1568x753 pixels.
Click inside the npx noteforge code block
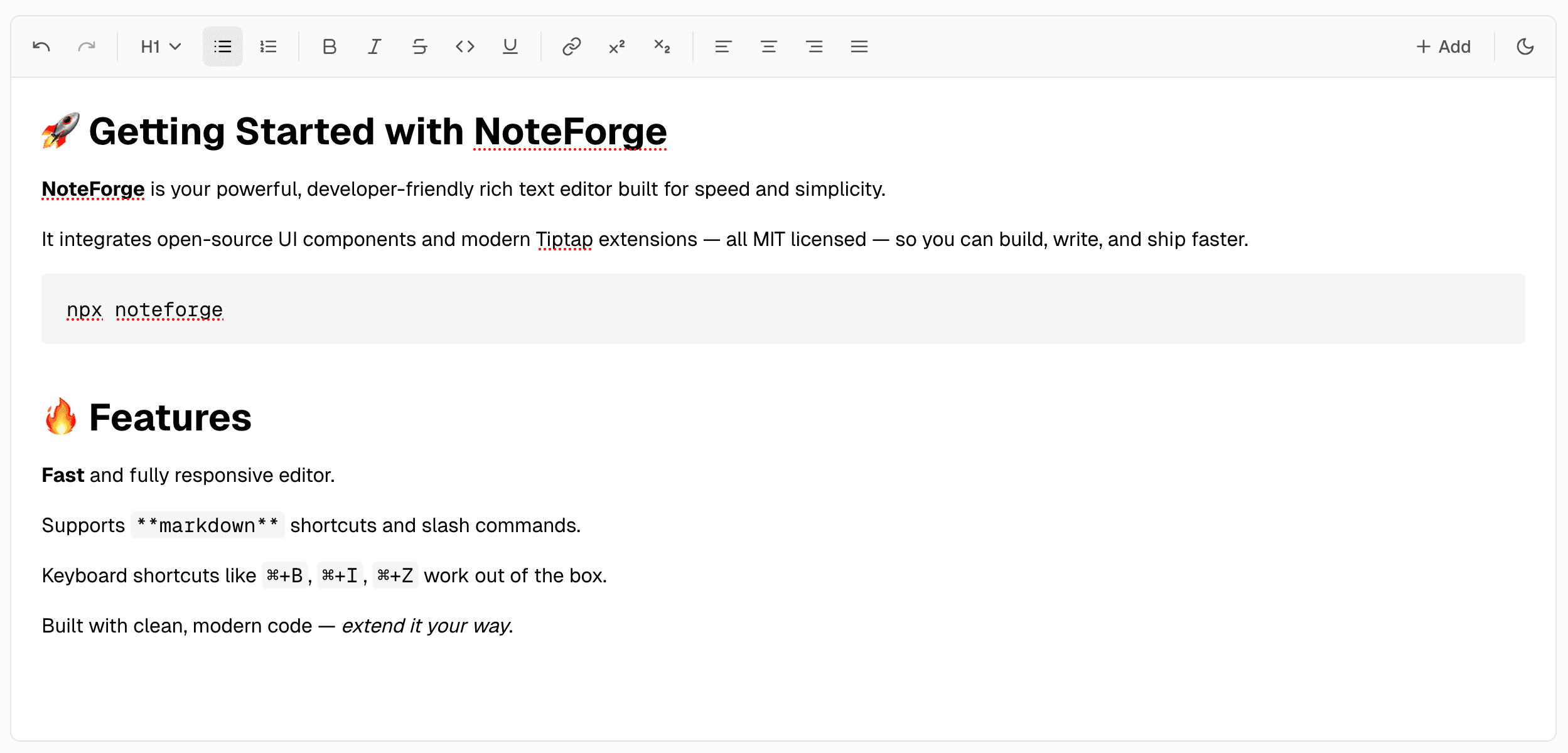pos(783,309)
